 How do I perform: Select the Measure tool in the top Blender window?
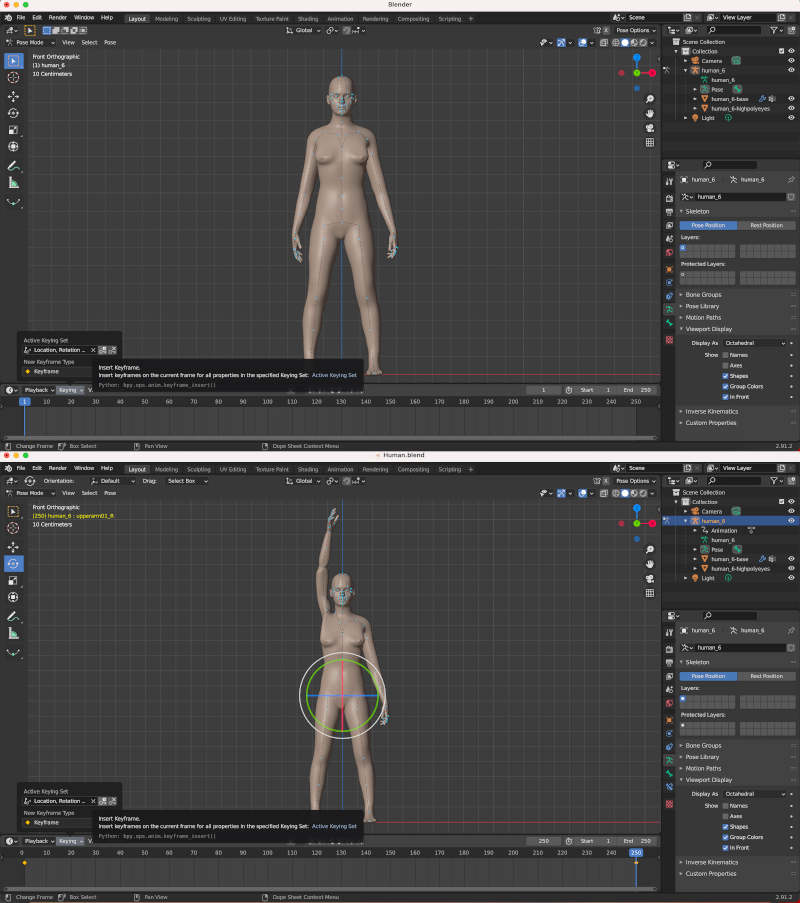(13, 183)
